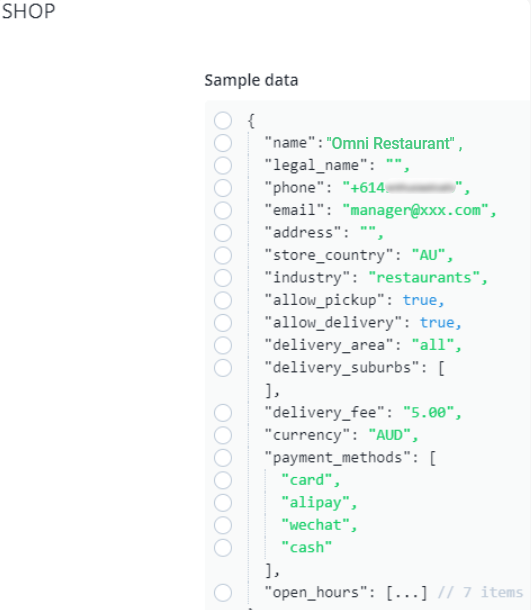Pick the "cash" radio button

coord(223,548)
